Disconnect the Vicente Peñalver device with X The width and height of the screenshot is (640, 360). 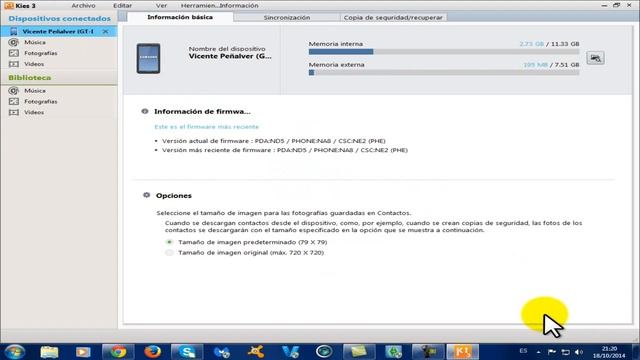[x=105, y=31]
